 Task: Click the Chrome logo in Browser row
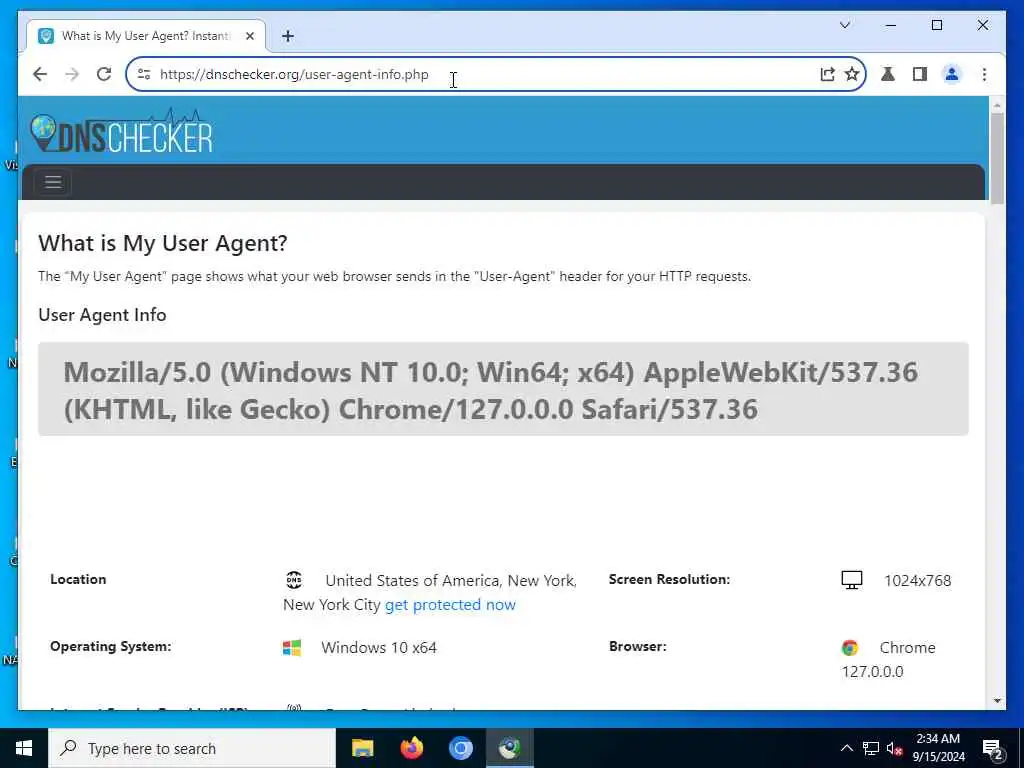click(x=850, y=648)
